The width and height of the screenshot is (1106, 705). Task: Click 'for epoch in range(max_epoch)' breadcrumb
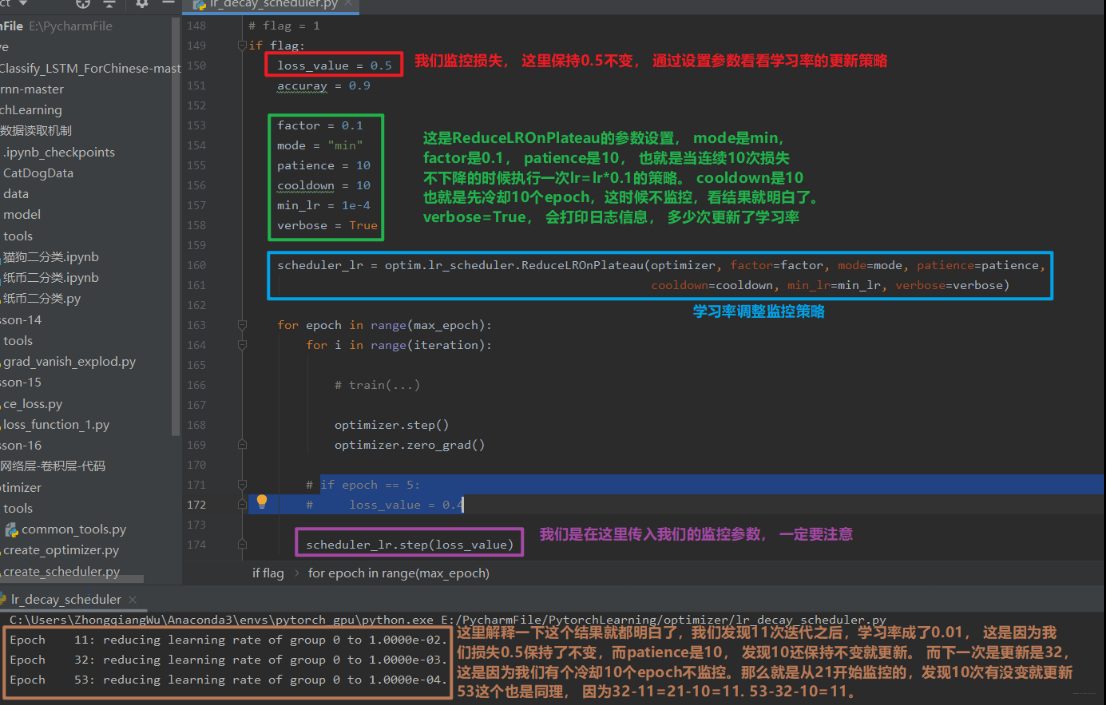(399, 573)
